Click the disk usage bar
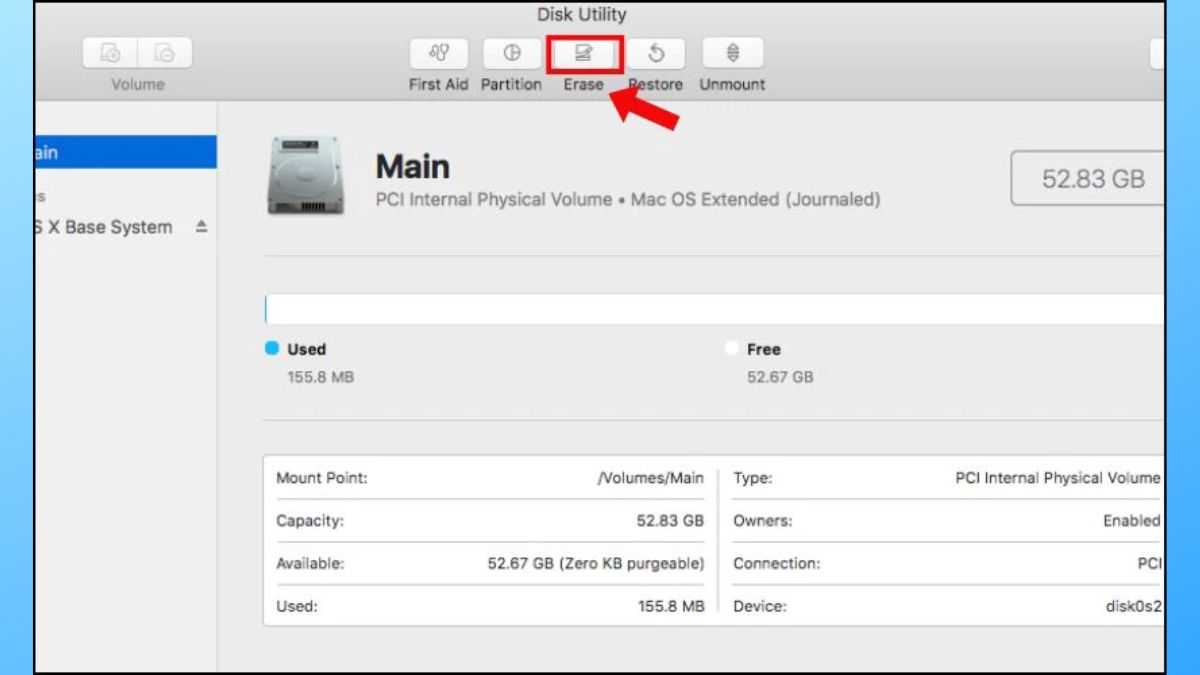Image resolution: width=1200 pixels, height=675 pixels. click(714, 309)
